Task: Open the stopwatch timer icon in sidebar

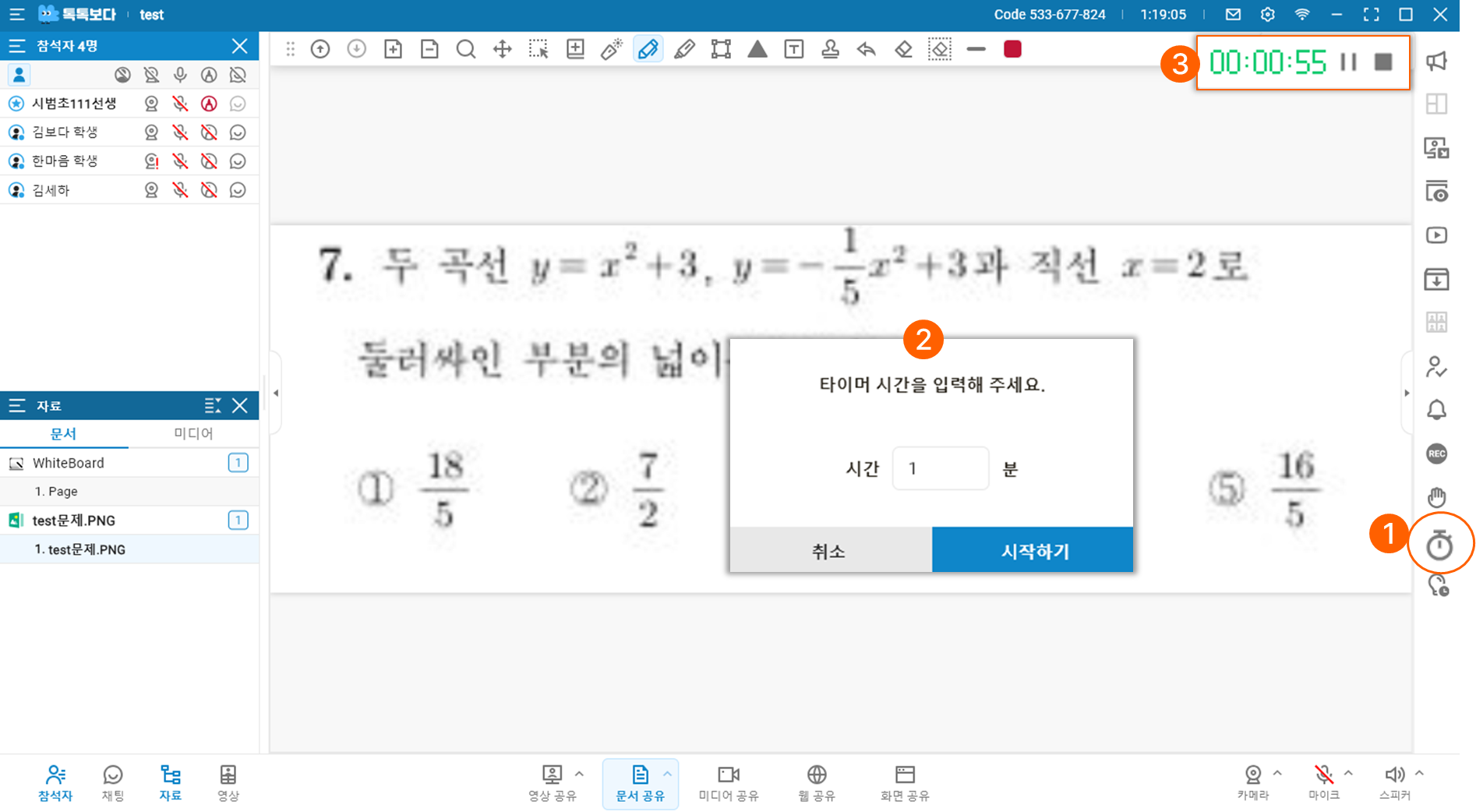Action: [1439, 545]
